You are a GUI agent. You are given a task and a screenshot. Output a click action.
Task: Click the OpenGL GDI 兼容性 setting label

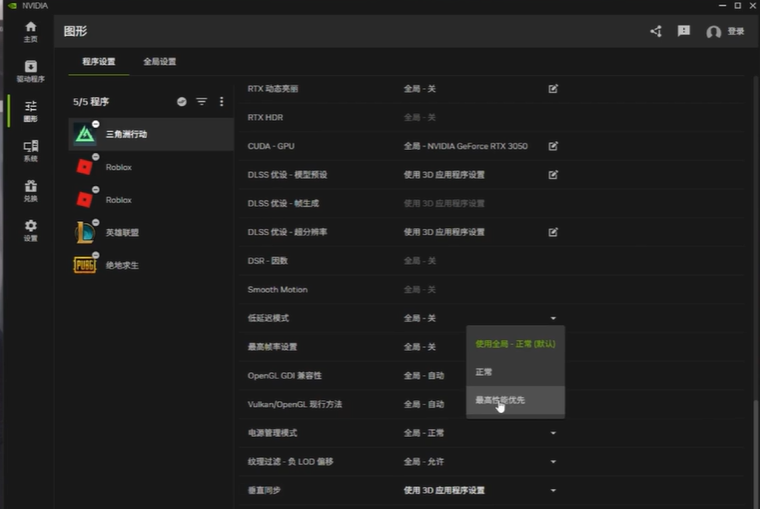[285, 375]
